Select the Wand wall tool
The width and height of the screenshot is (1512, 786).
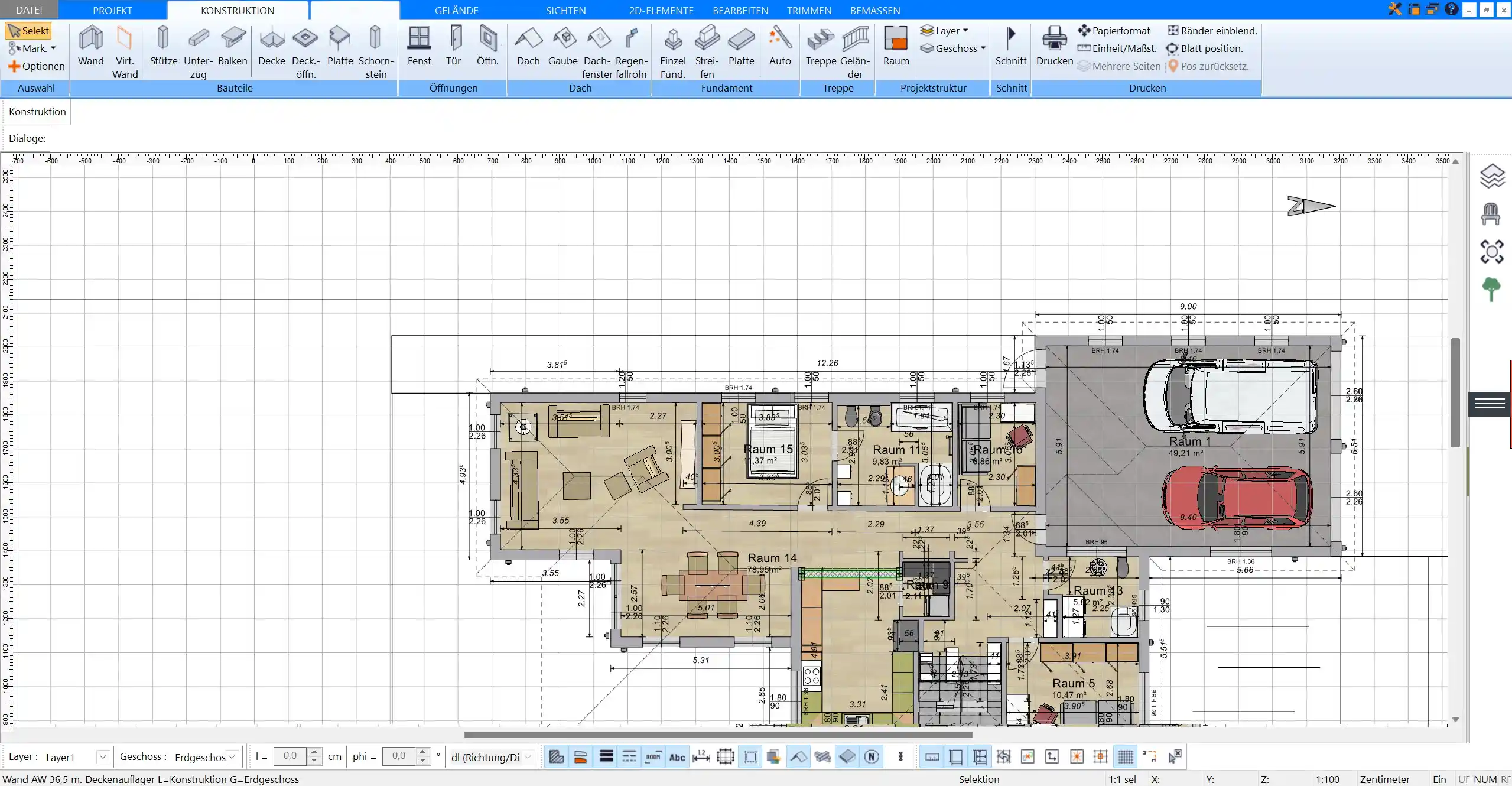(x=90, y=46)
